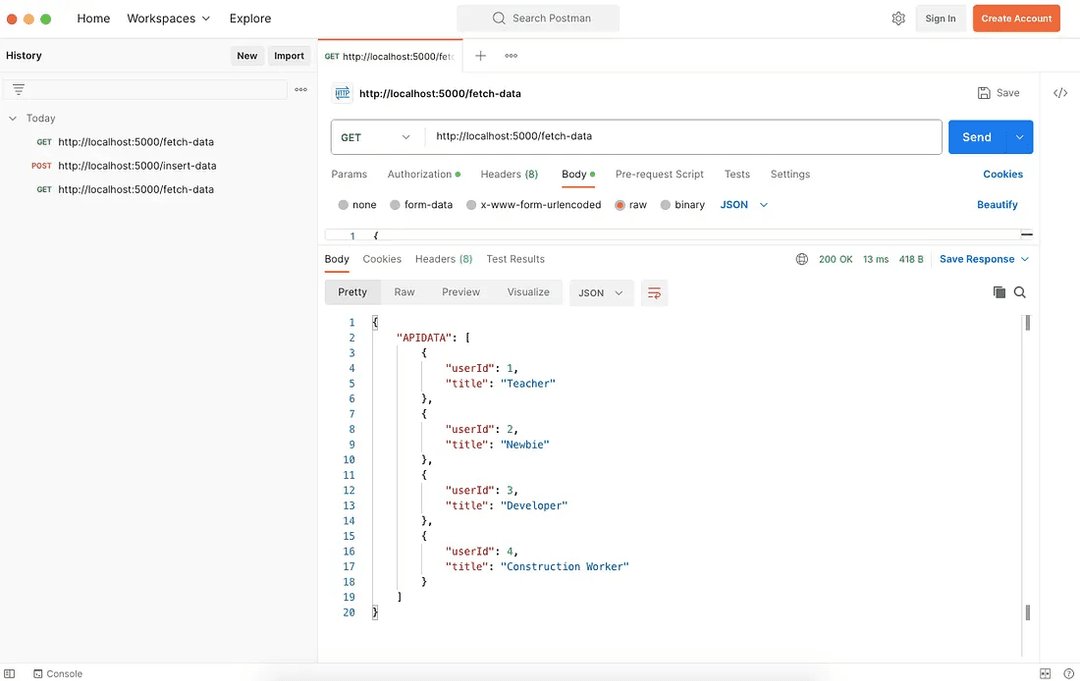The height and width of the screenshot is (681, 1080).
Task: Copy the response with the copy icon
Action: tap(999, 293)
